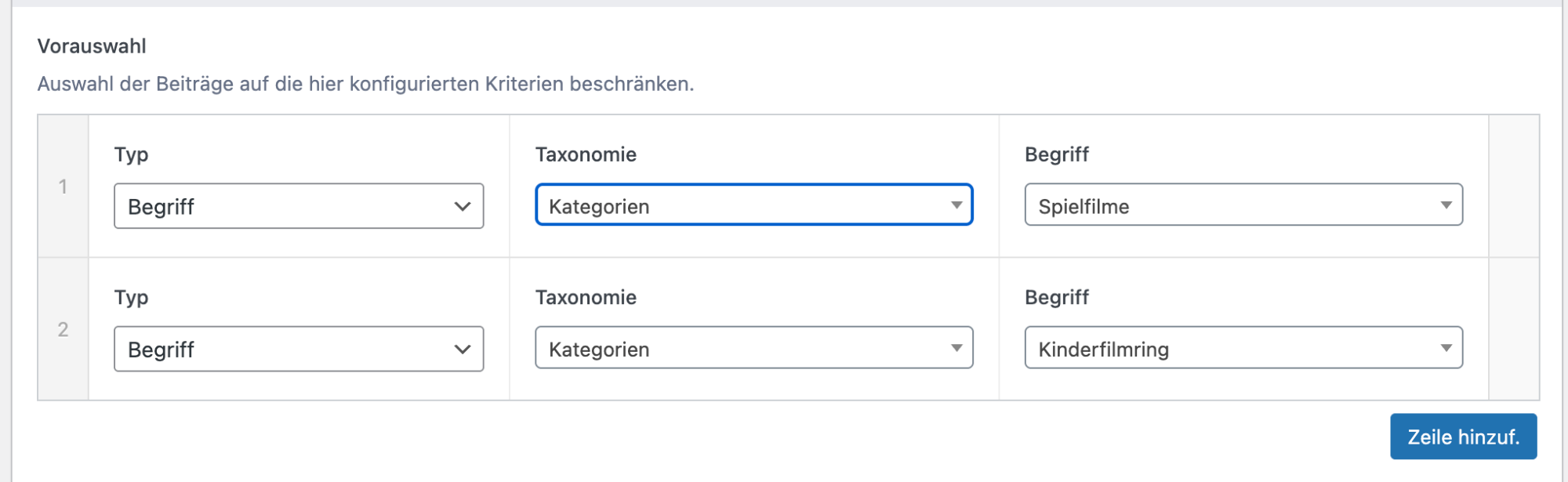
Task: Click the Begriff label in the second row
Action: [1056, 297]
